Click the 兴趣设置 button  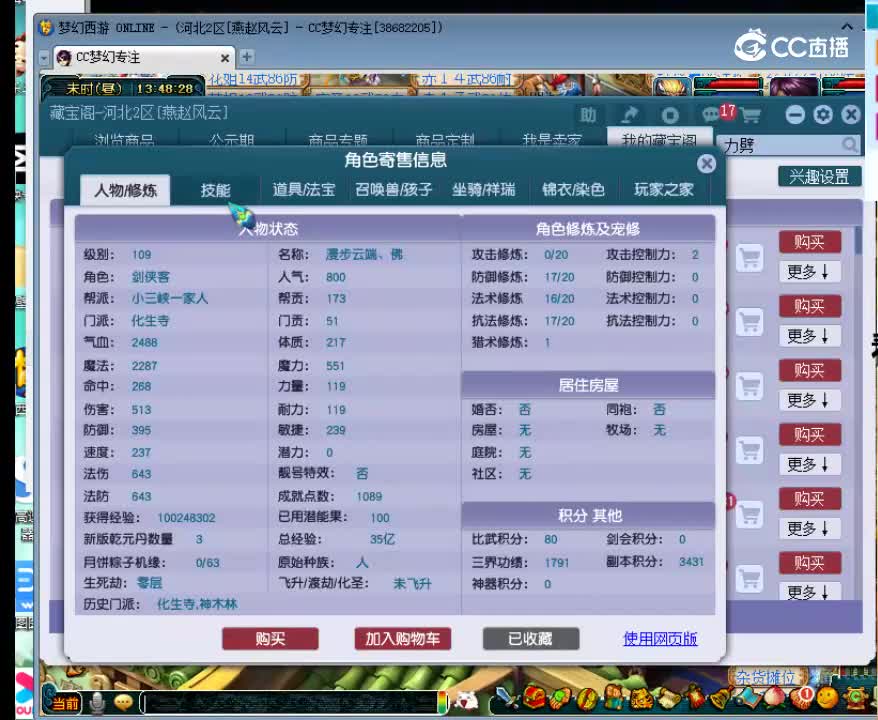819,177
